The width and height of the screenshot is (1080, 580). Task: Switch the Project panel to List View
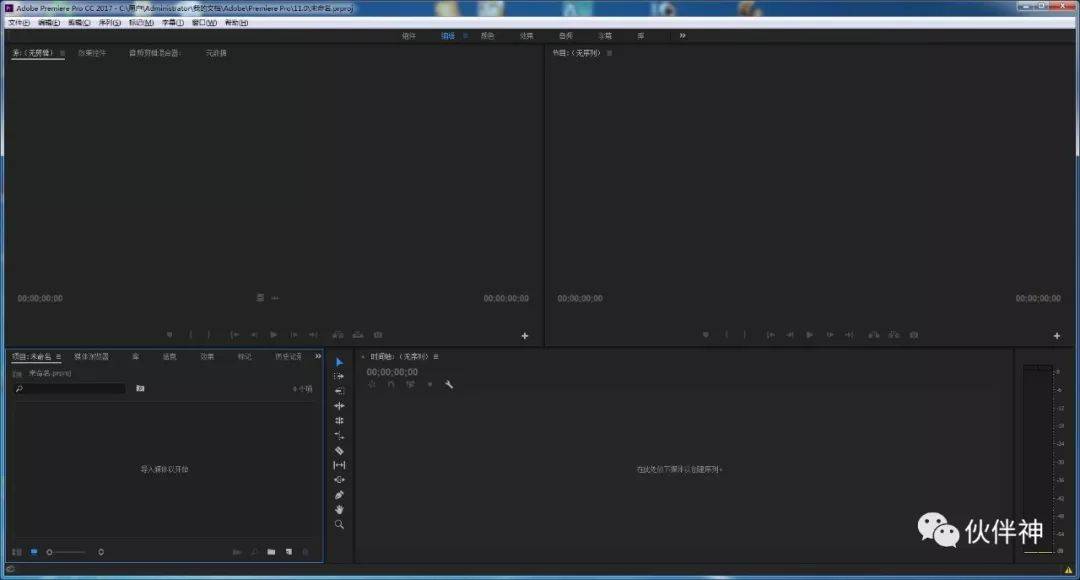17,552
